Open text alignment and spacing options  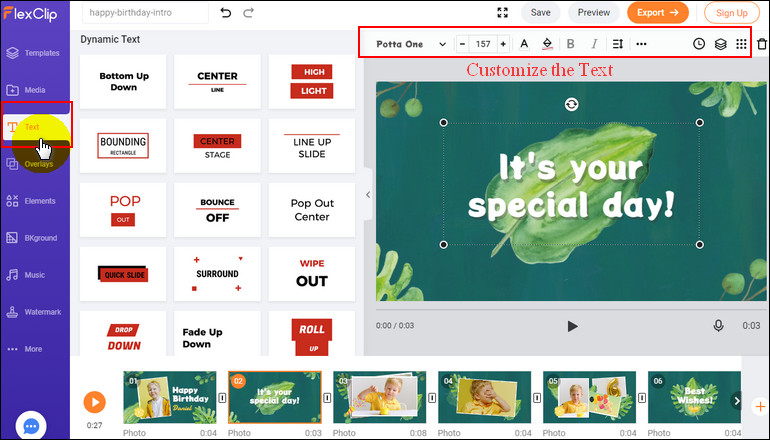coord(618,44)
